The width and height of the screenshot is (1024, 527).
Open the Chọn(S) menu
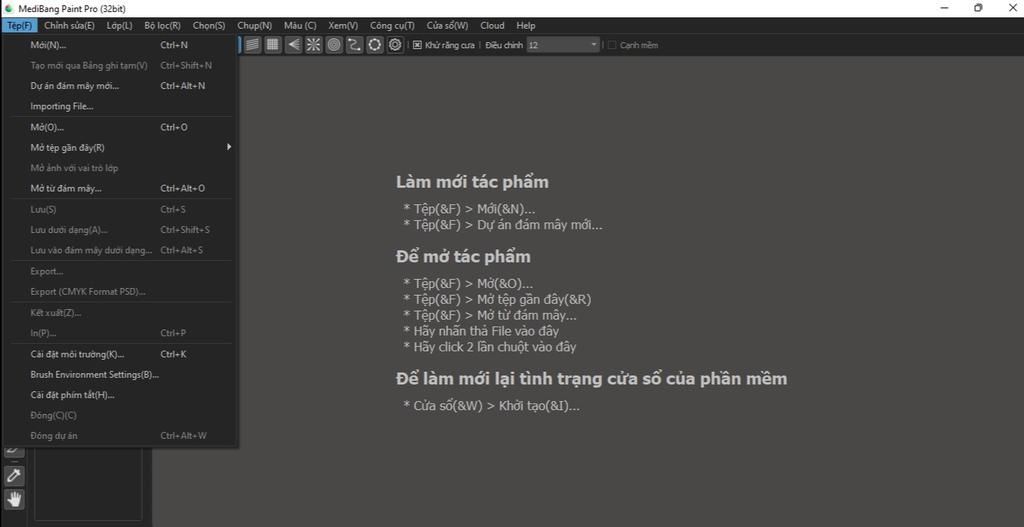pos(209,25)
